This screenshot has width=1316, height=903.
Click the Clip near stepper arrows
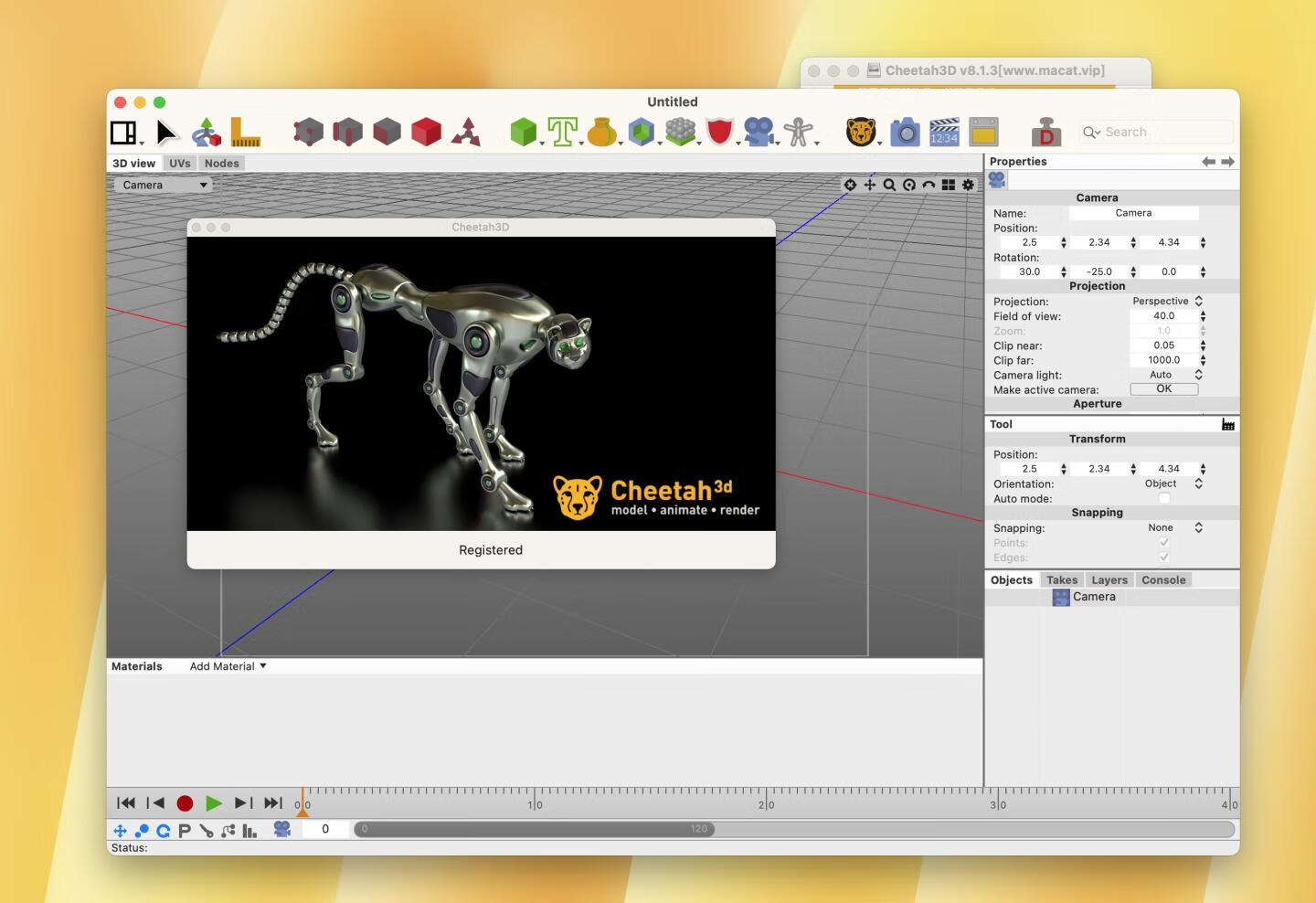[x=1203, y=345]
